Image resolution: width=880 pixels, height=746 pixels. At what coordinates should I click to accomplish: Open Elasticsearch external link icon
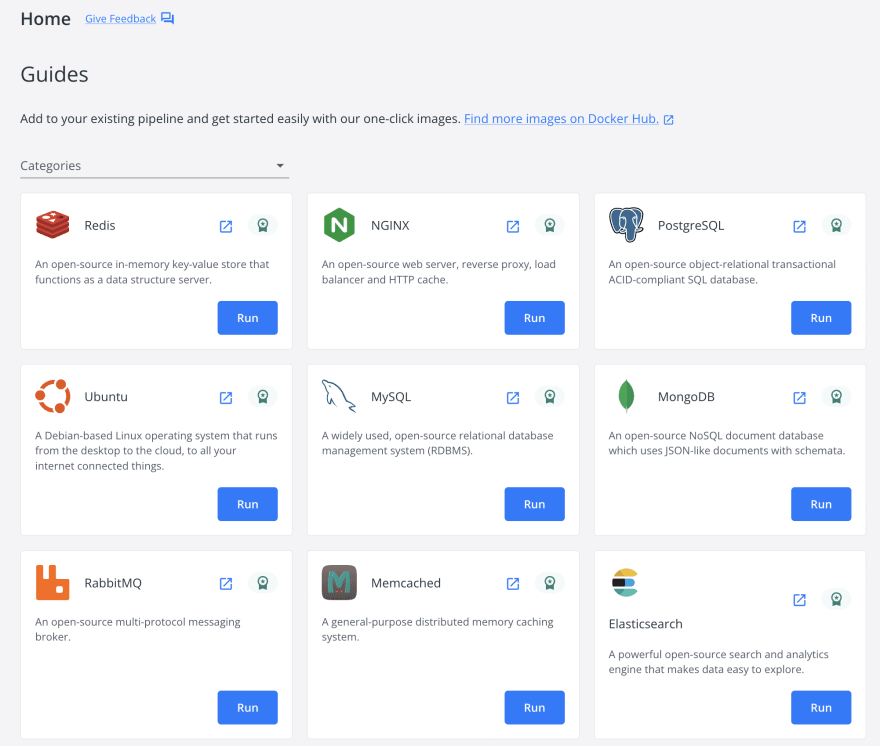799,600
